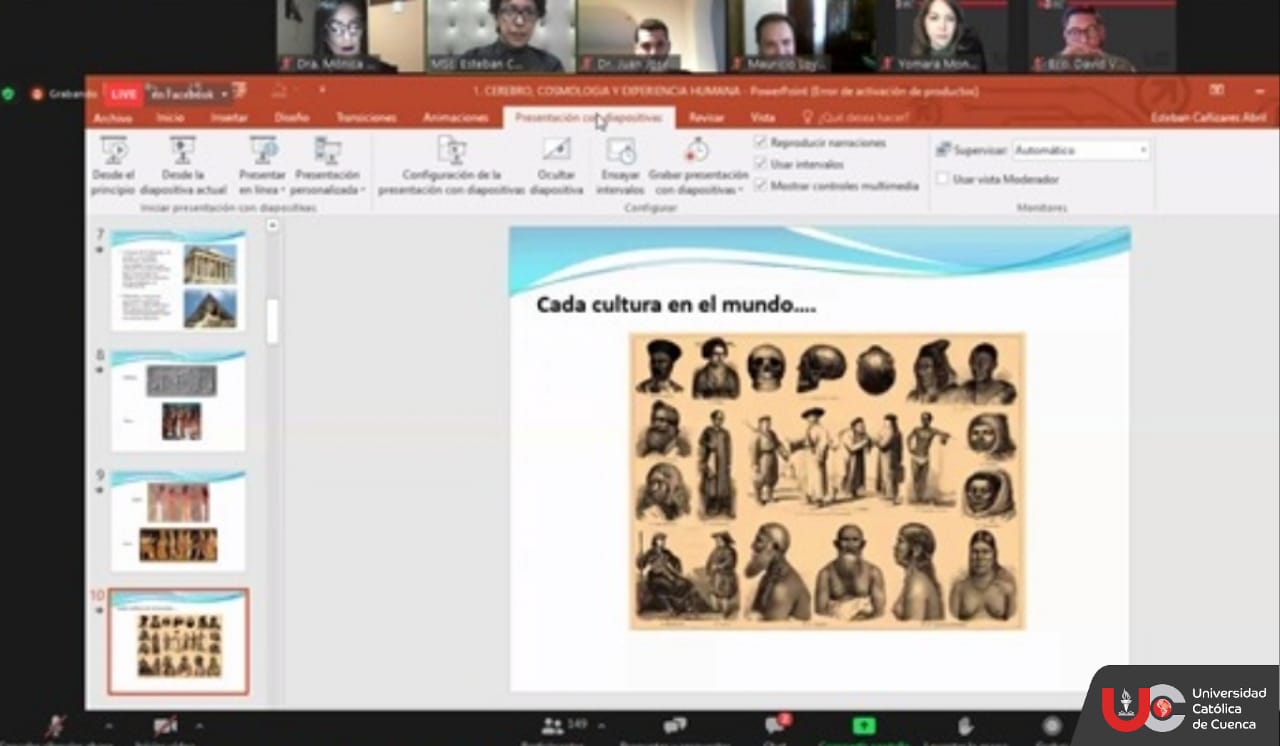
Task: Expand Grabar presentación con diapositivas dropdown arrow
Action: 740,190
